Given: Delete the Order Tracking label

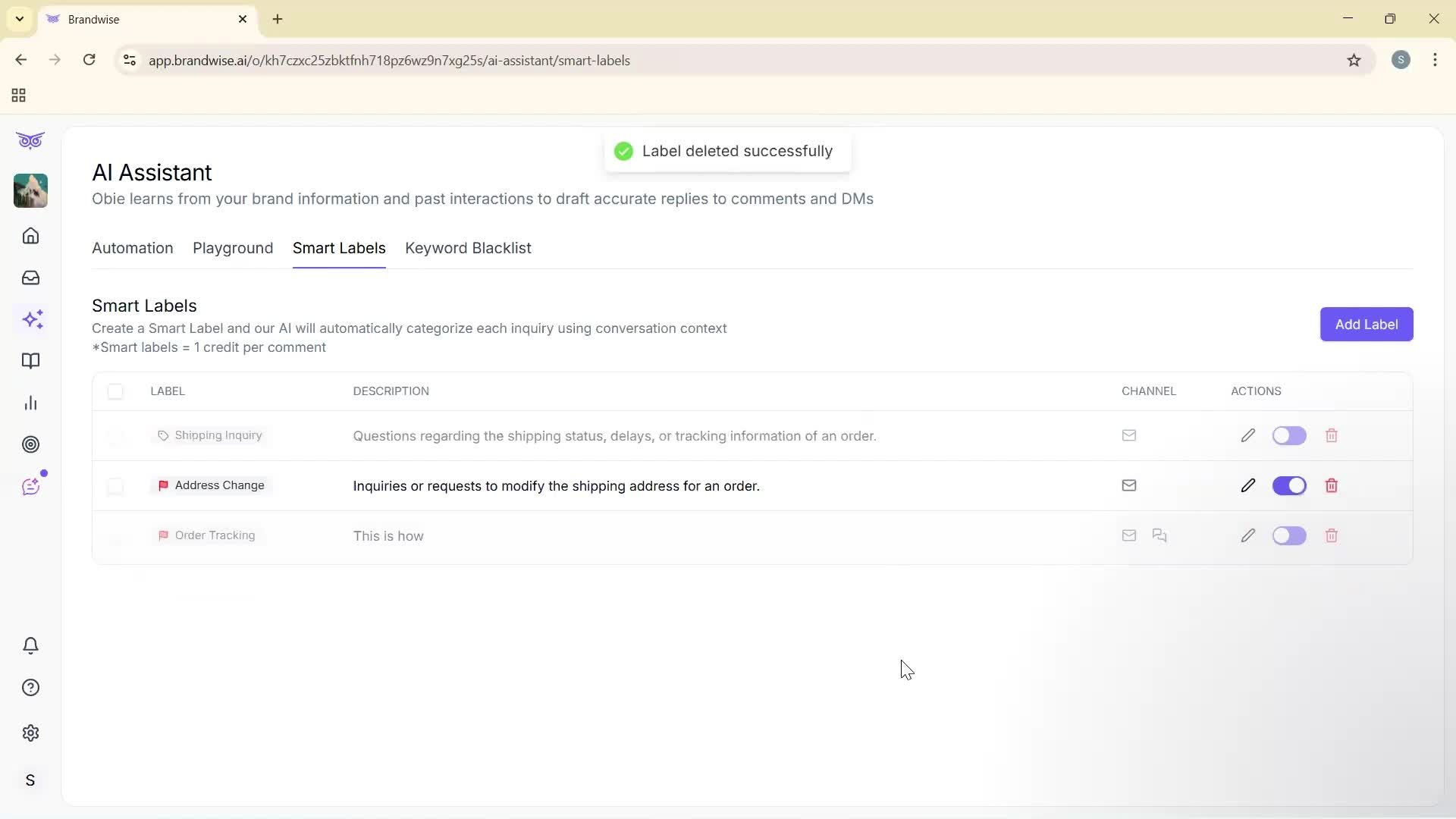Looking at the screenshot, I should point(1332,535).
